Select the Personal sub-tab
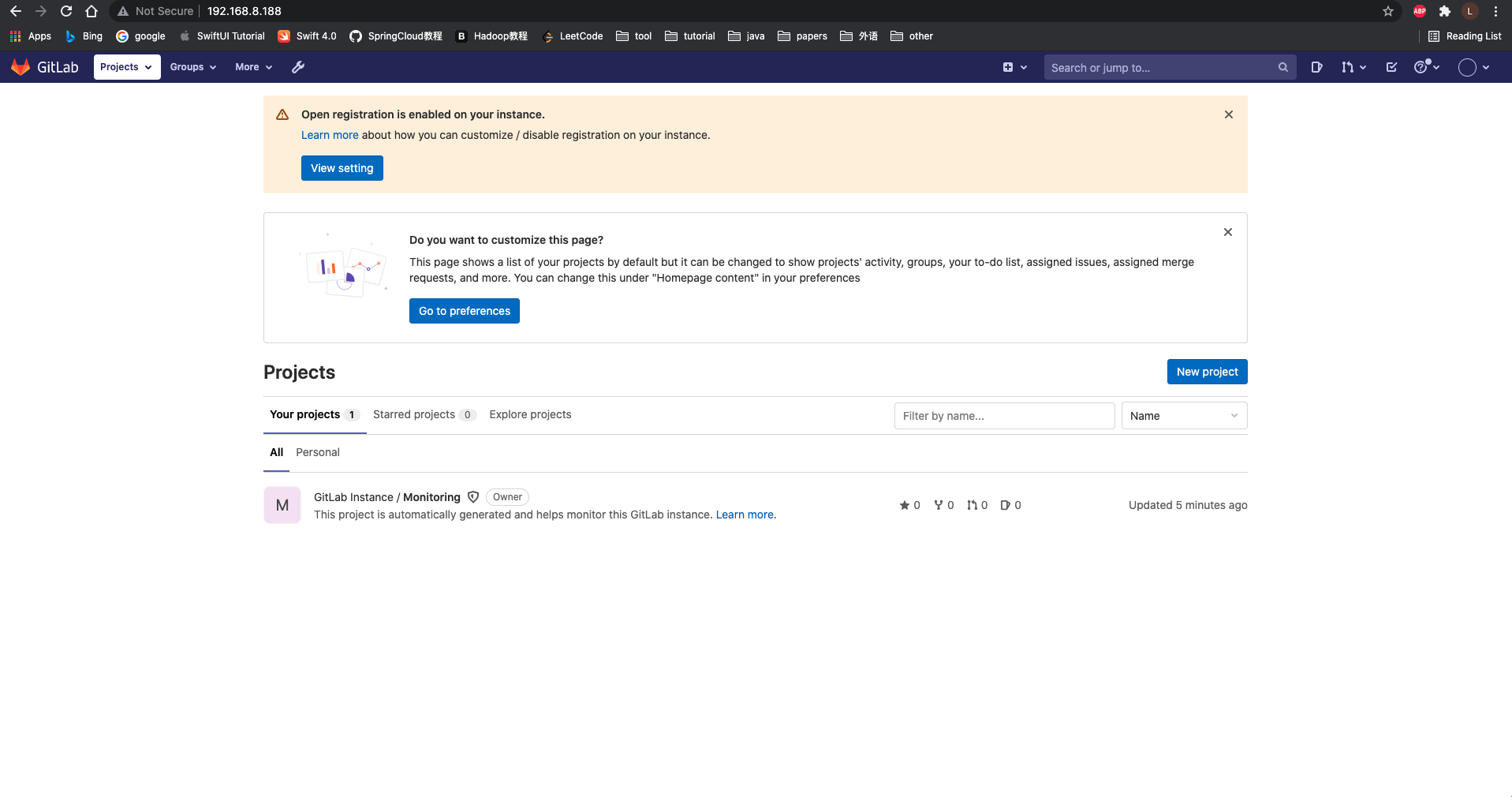The image size is (1512, 797). pyautogui.click(x=318, y=452)
